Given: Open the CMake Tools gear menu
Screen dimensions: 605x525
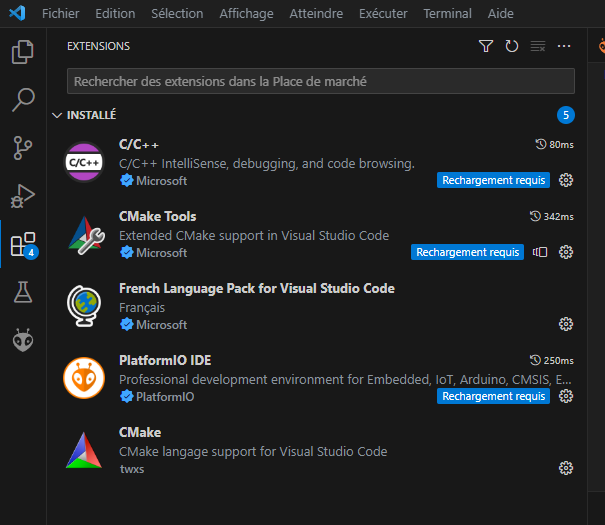Looking at the screenshot, I should point(566,252).
